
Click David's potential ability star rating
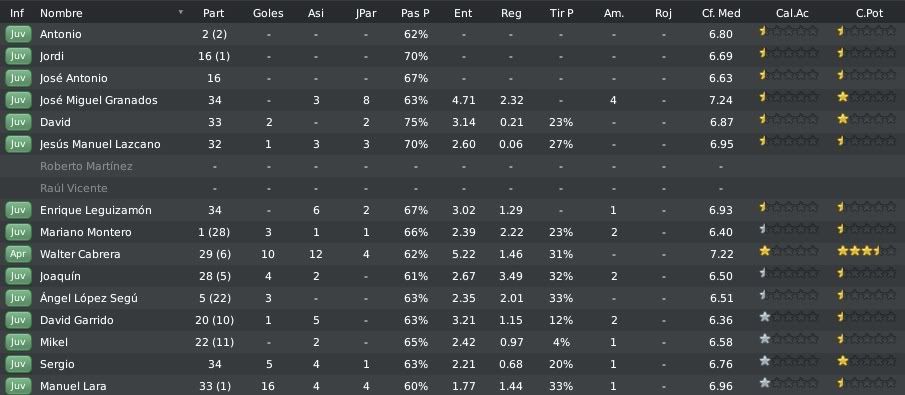866,119
